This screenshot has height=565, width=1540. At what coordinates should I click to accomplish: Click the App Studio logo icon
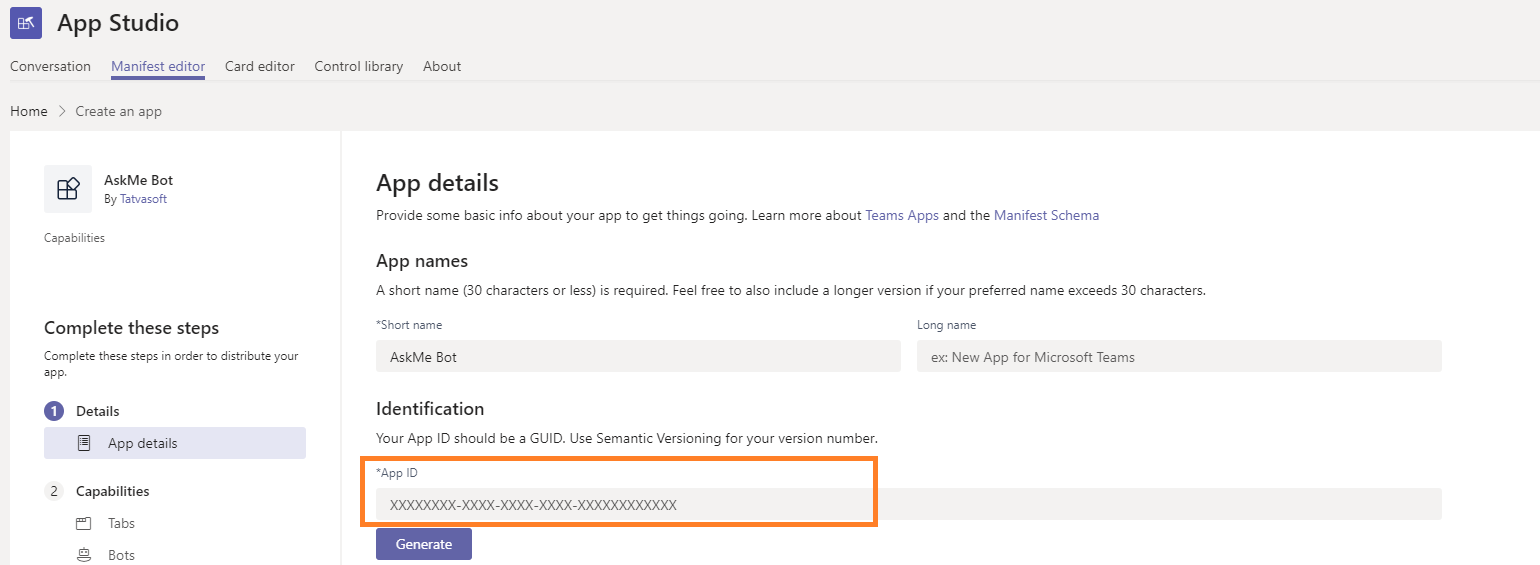pyautogui.click(x=26, y=22)
